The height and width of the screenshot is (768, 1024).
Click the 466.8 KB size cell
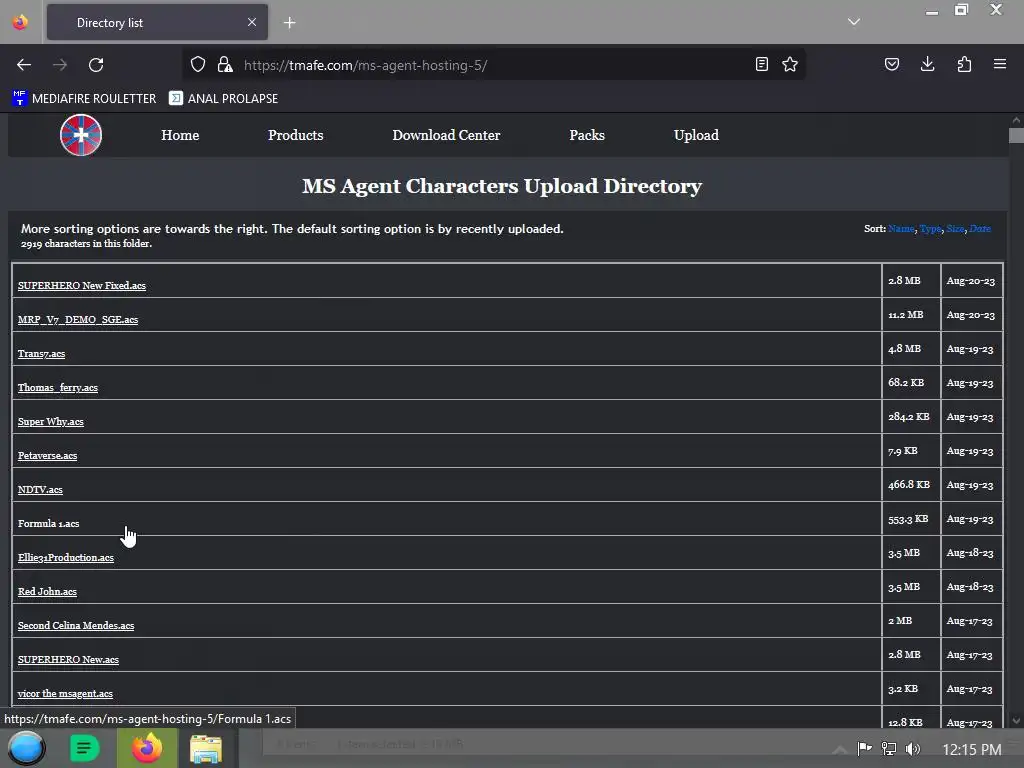(911, 485)
